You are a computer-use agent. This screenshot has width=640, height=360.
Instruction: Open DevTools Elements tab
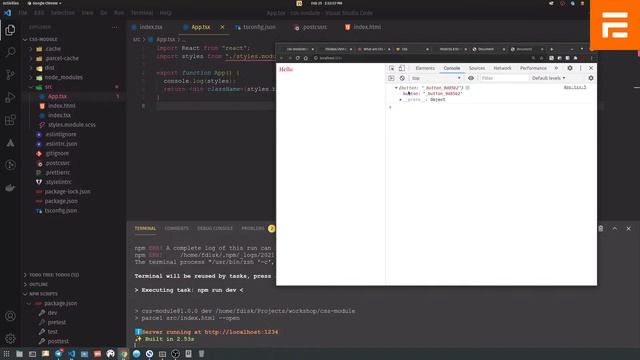pos(425,68)
